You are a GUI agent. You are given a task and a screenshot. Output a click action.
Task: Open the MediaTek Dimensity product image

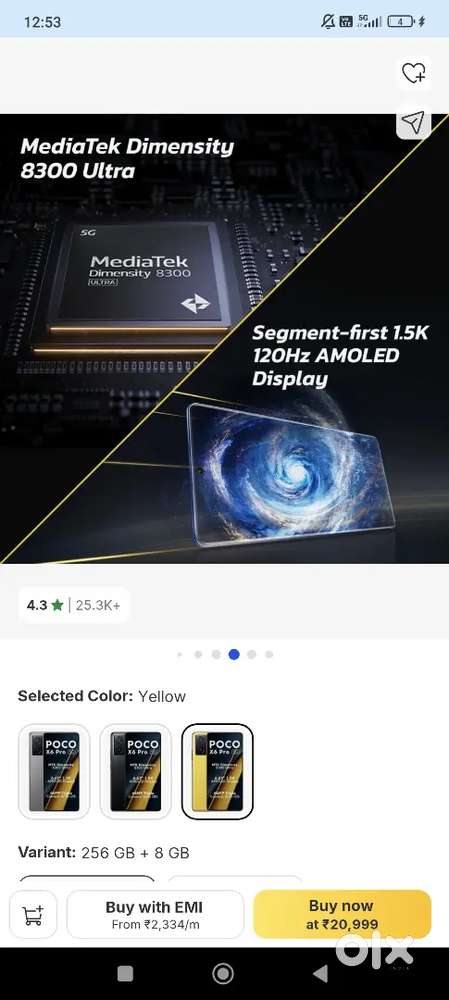pyautogui.click(x=224, y=339)
